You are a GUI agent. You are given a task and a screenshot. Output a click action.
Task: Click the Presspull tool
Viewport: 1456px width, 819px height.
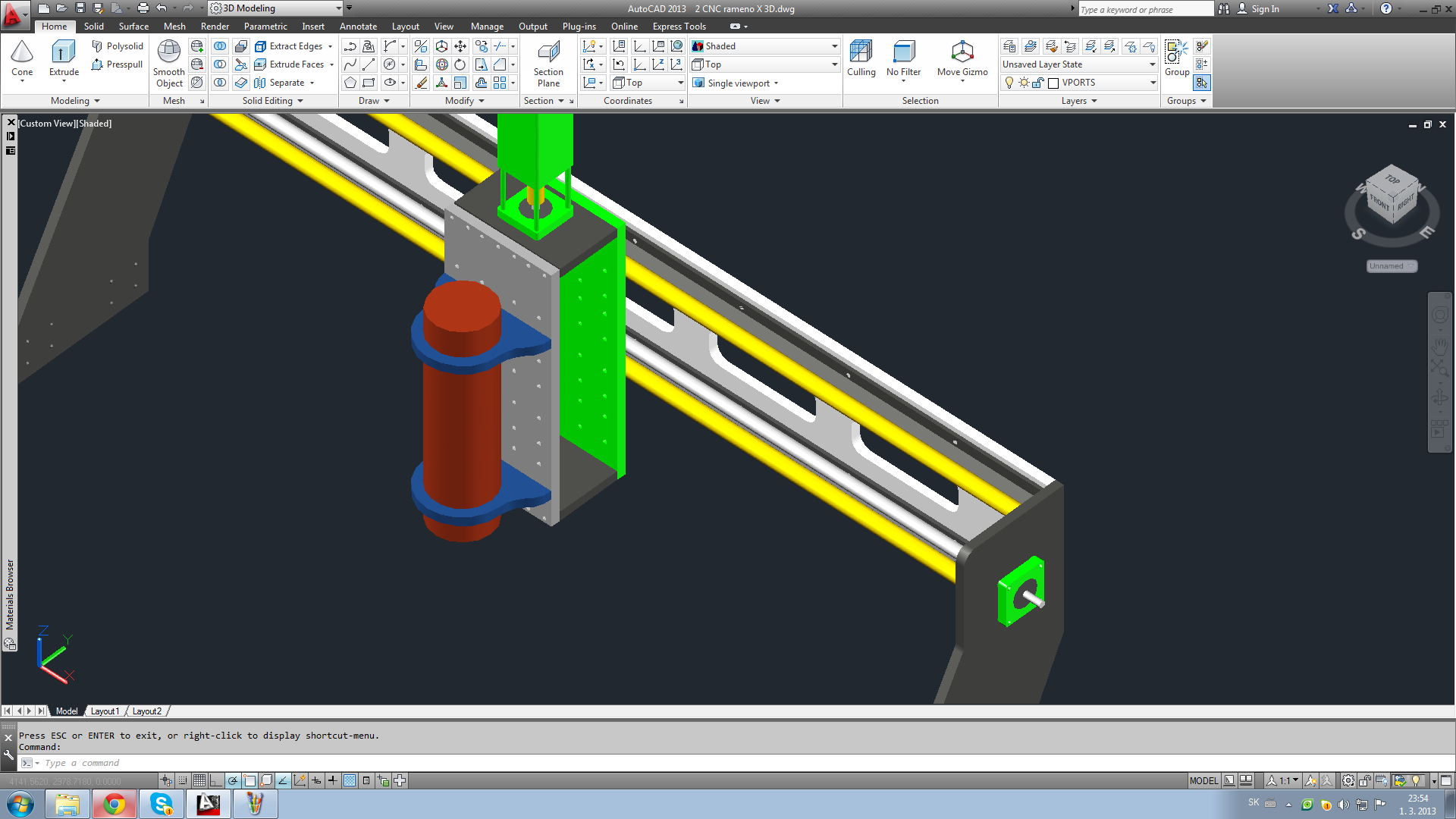(x=117, y=64)
